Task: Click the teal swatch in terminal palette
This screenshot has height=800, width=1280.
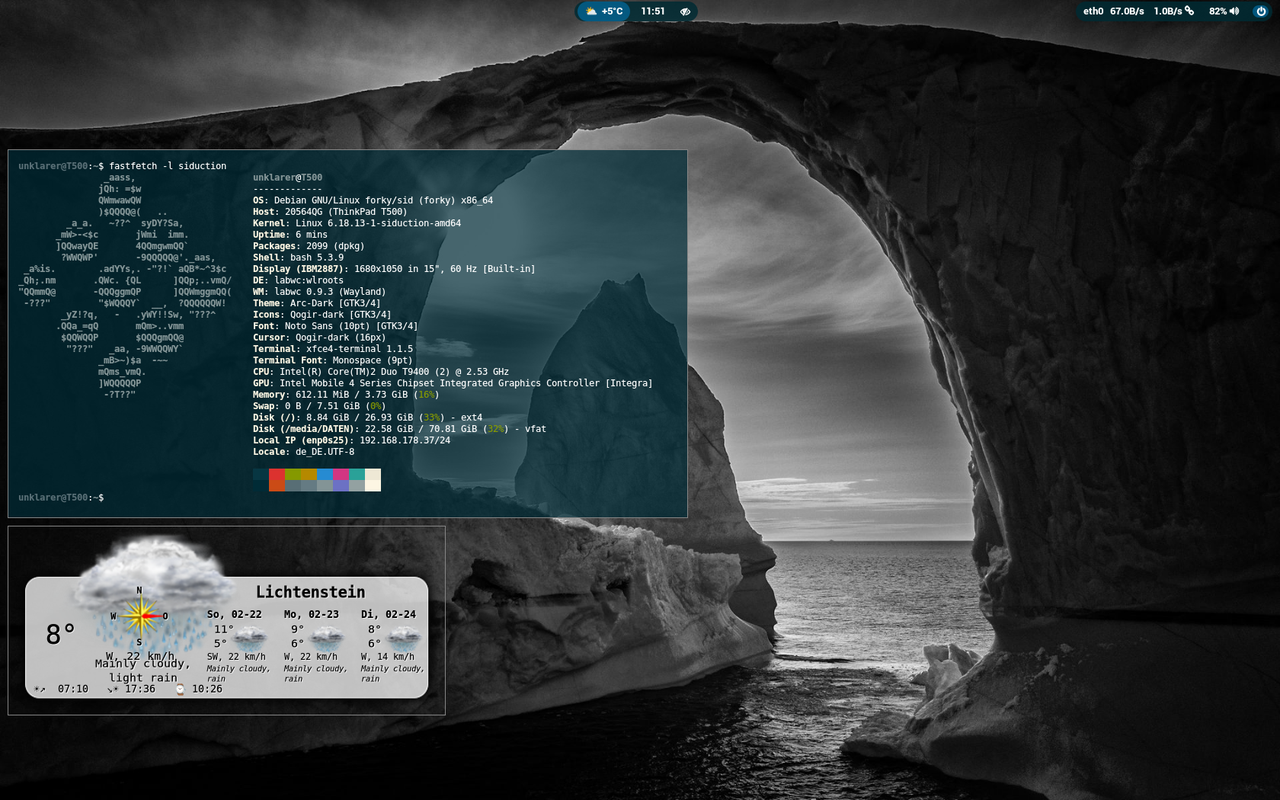Action: tap(357, 474)
